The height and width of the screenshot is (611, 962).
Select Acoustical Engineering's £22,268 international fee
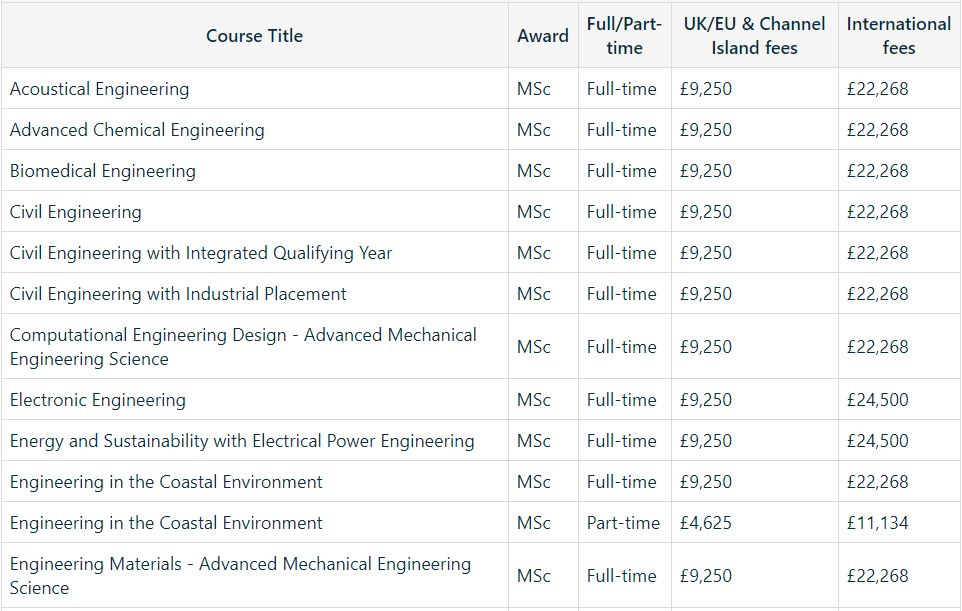pos(877,89)
